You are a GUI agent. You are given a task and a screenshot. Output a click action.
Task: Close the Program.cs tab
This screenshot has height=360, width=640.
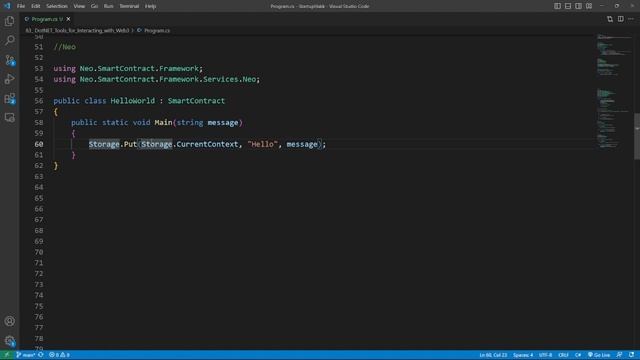(68, 19)
